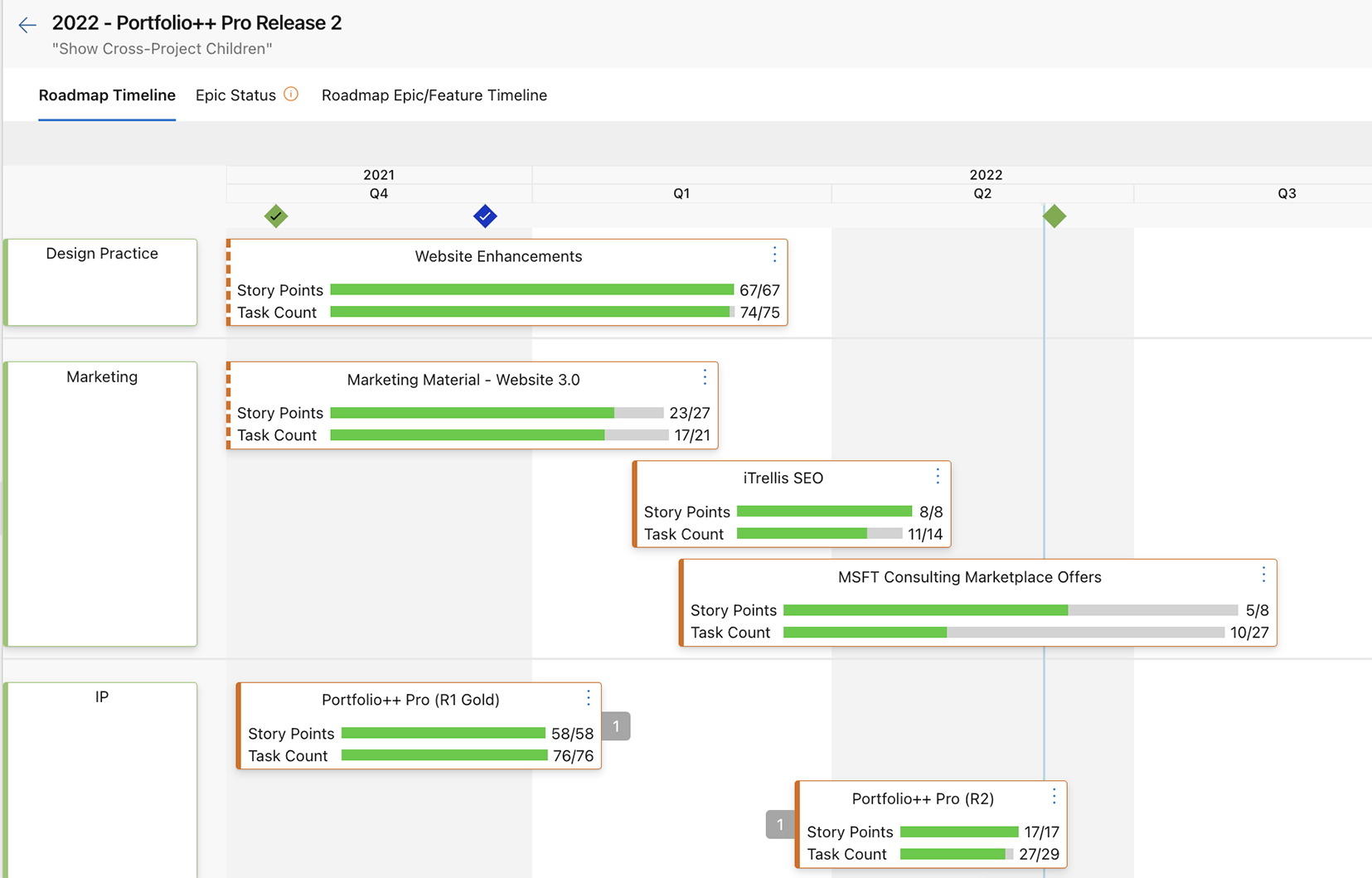Screen dimensions: 1372x878
Task: Click iTrellis SEO Story Points progress bar
Action: click(x=825, y=512)
